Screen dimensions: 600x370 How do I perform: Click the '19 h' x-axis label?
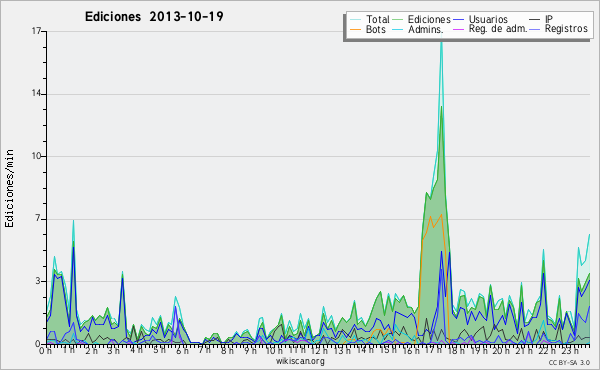(479, 350)
